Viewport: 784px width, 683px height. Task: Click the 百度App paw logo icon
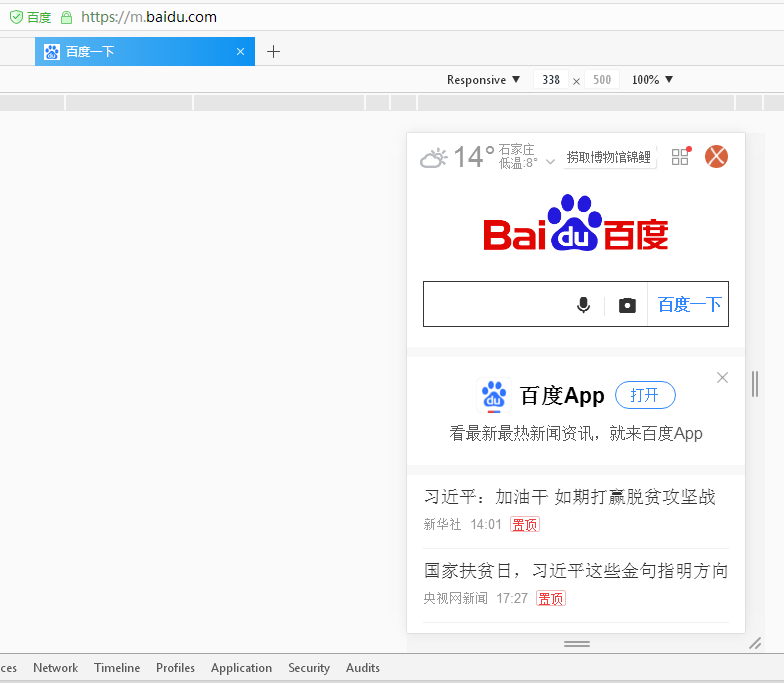coord(494,395)
